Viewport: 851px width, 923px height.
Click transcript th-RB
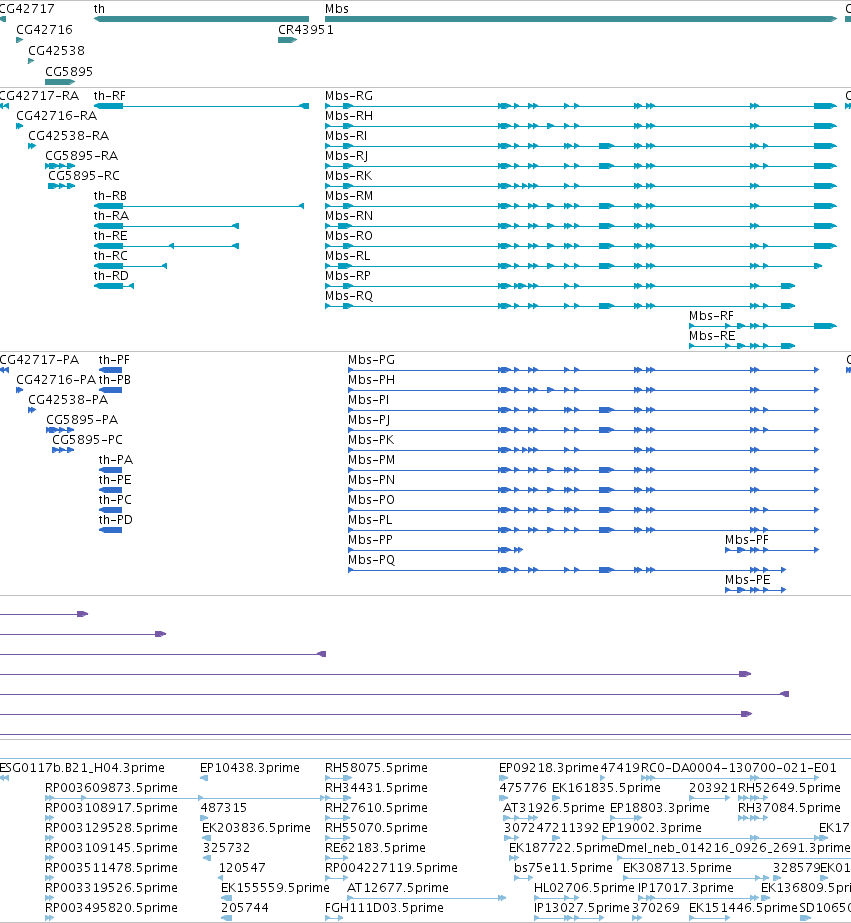tap(199, 206)
